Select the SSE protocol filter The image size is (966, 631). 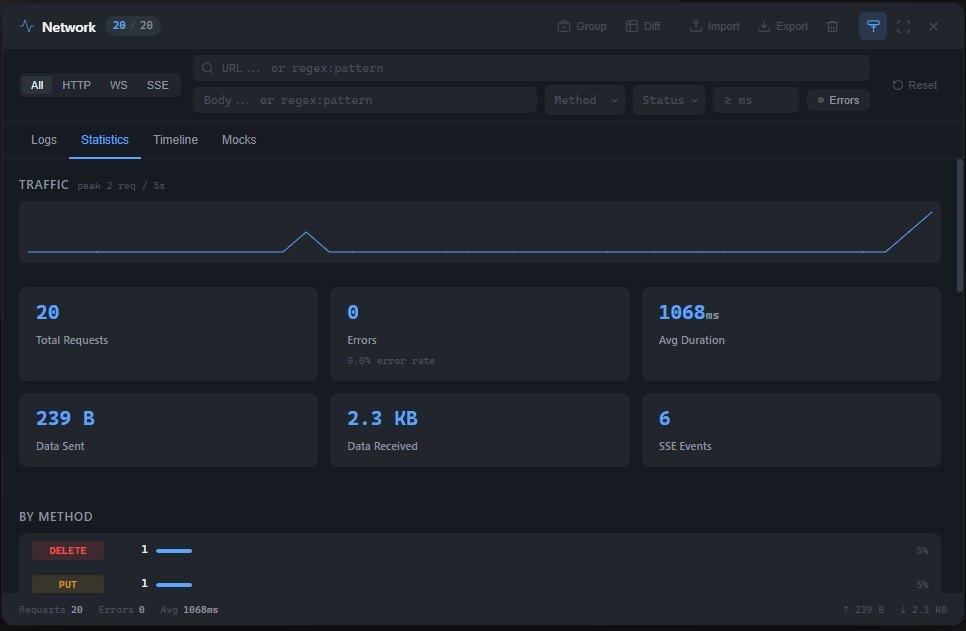(157, 85)
